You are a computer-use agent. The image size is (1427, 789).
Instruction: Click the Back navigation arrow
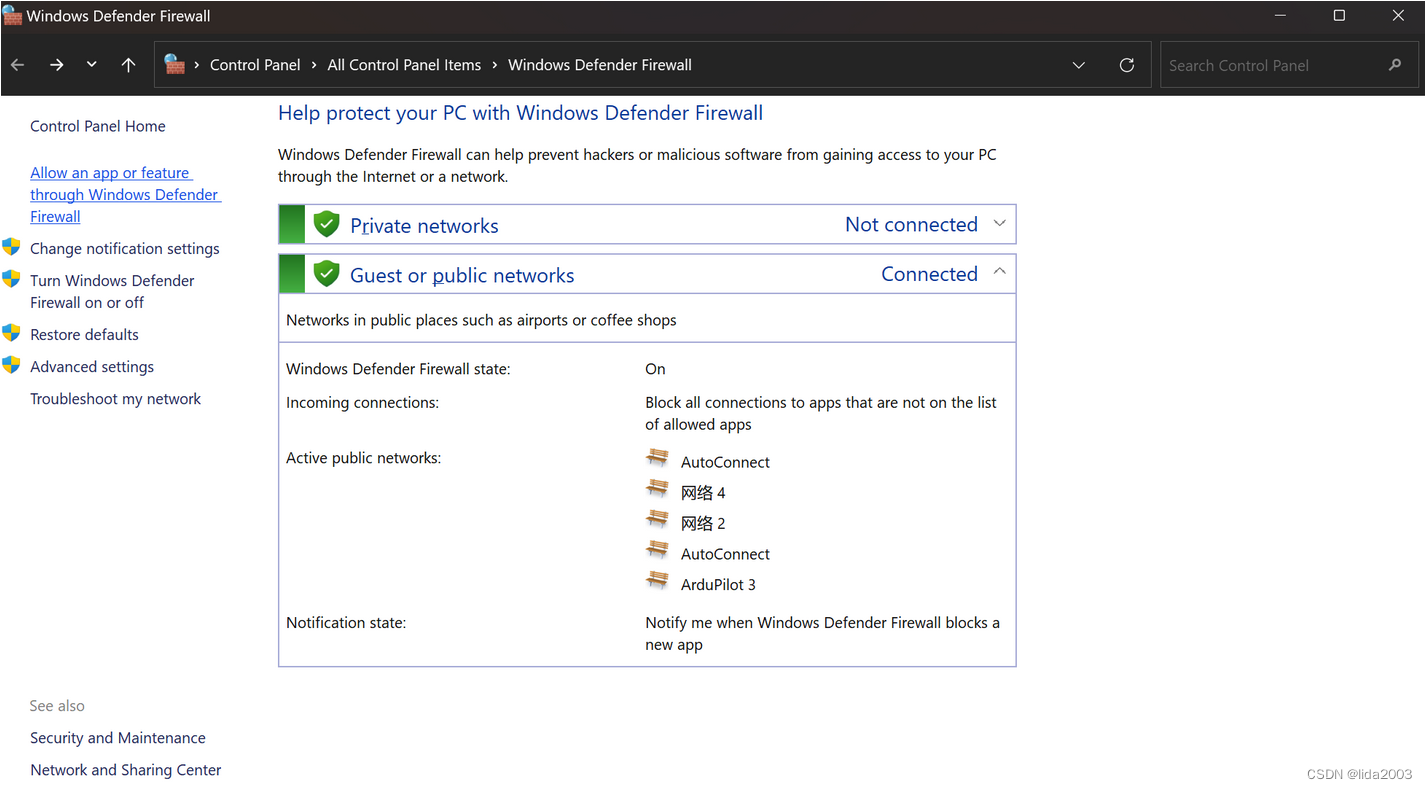(x=18, y=65)
